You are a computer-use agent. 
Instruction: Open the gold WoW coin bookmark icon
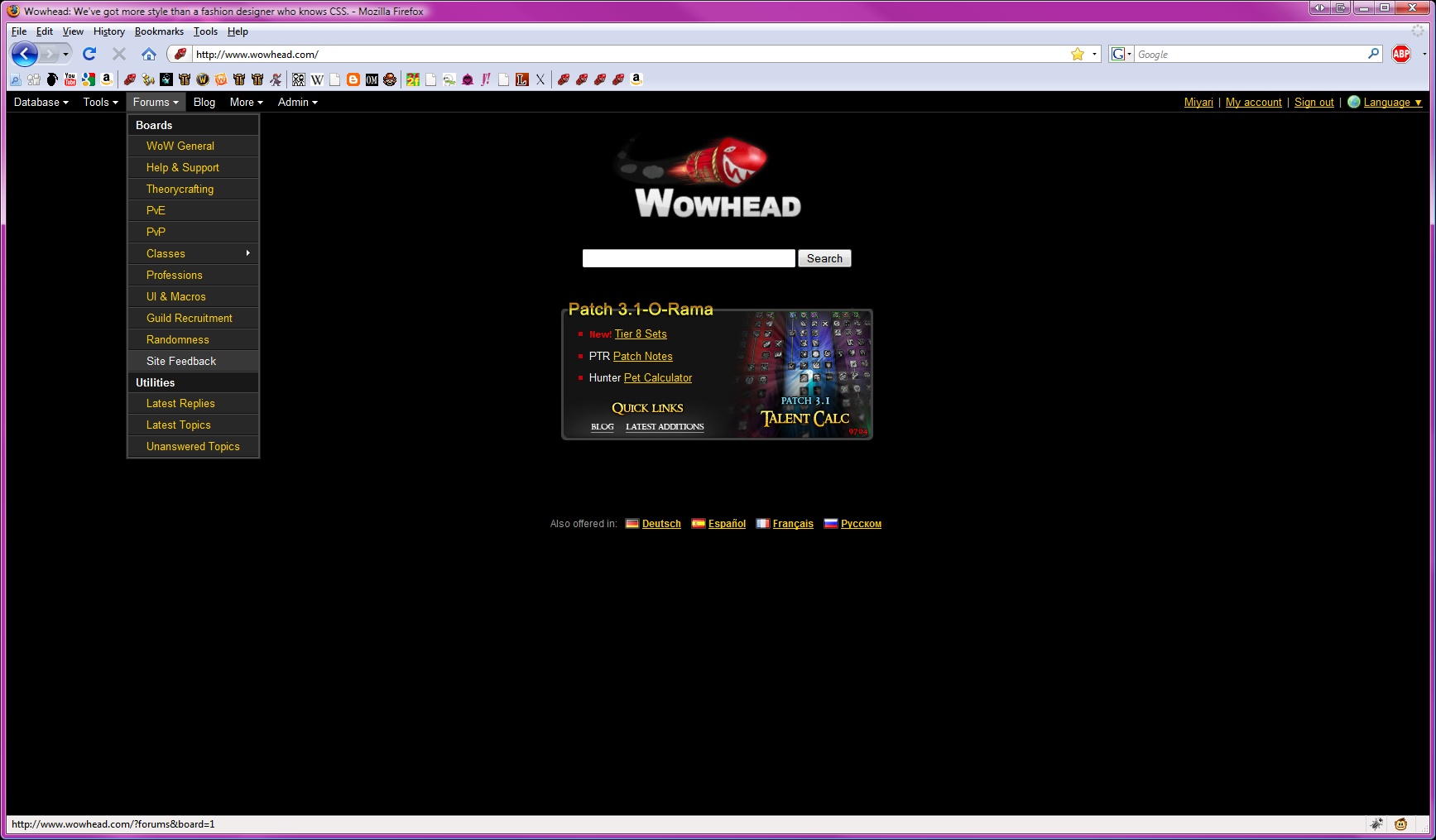pos(203,79)
